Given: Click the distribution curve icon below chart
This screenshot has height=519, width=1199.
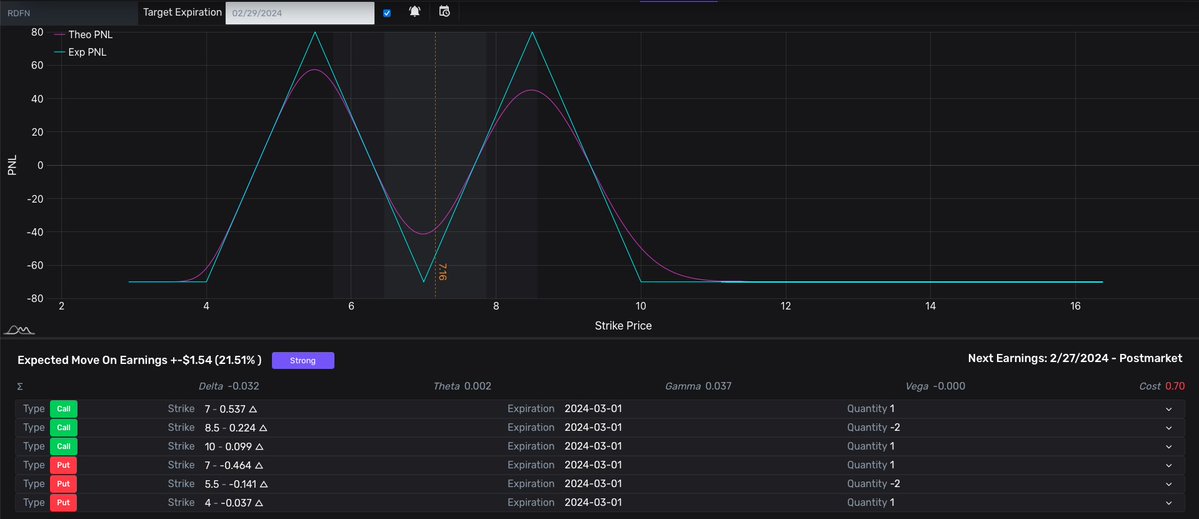Looking at the screenshot, I should [19, 329].
